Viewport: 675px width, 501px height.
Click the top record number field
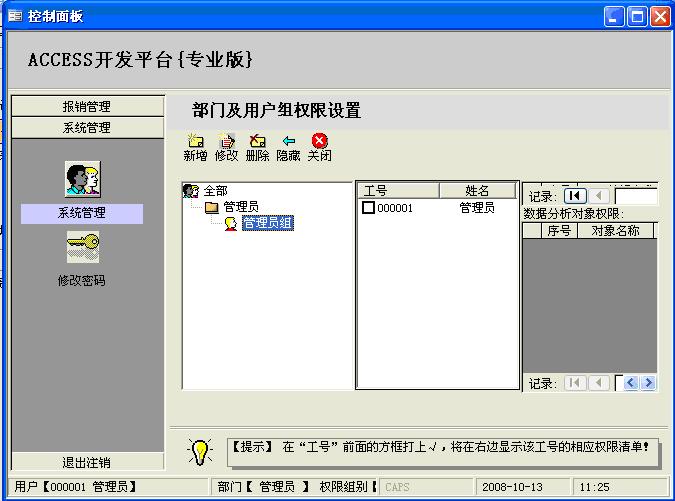(636, 196)
